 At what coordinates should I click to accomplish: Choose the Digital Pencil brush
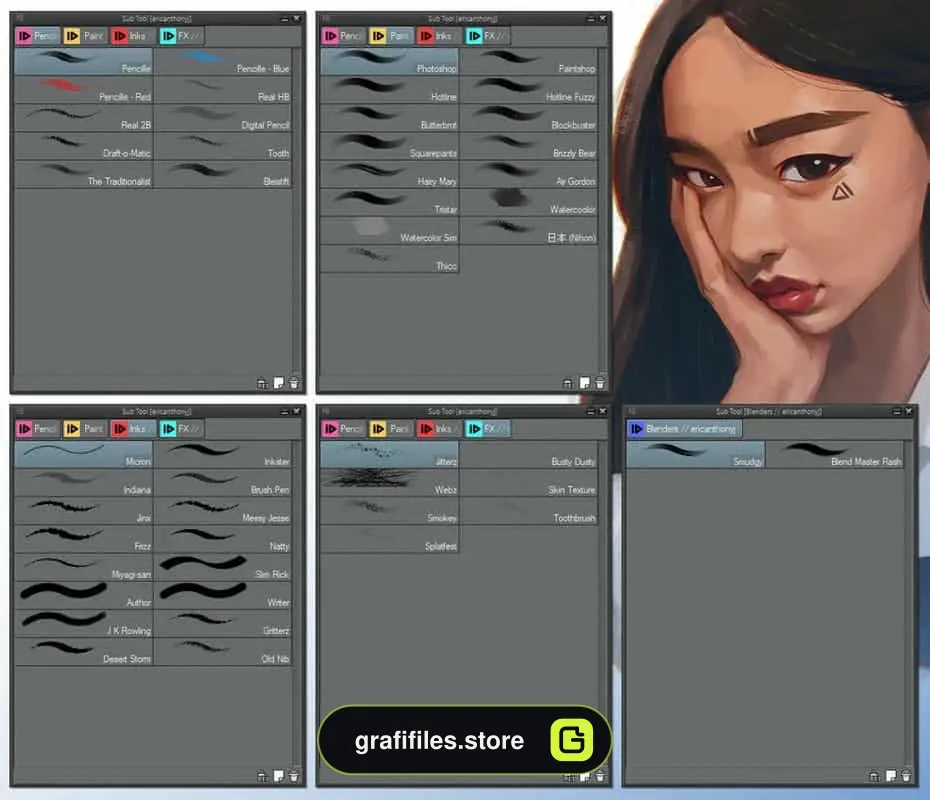click(223, 118)
